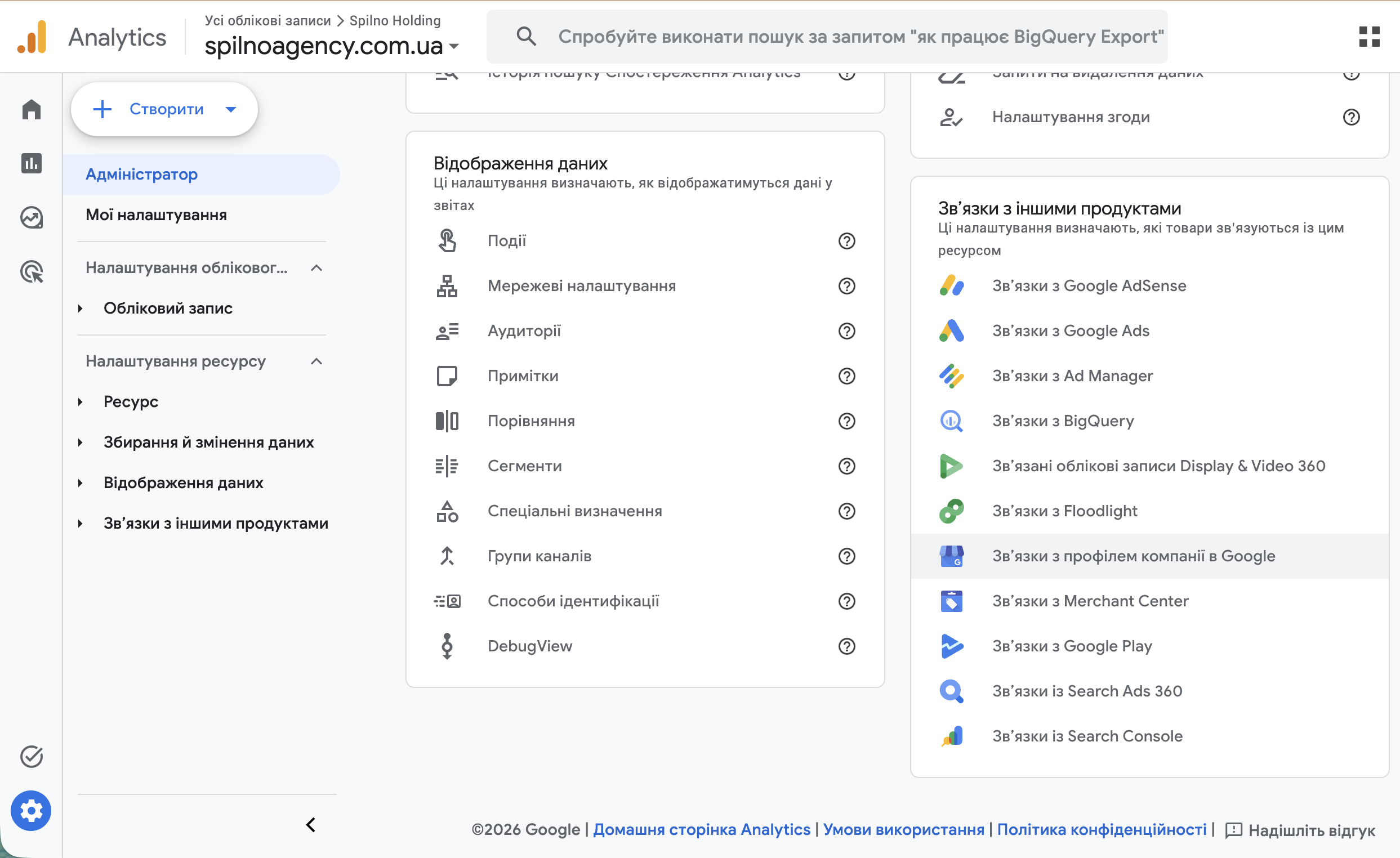Select Мої налаштування menu item
The image size is (1400, 858).
(202, 214)
